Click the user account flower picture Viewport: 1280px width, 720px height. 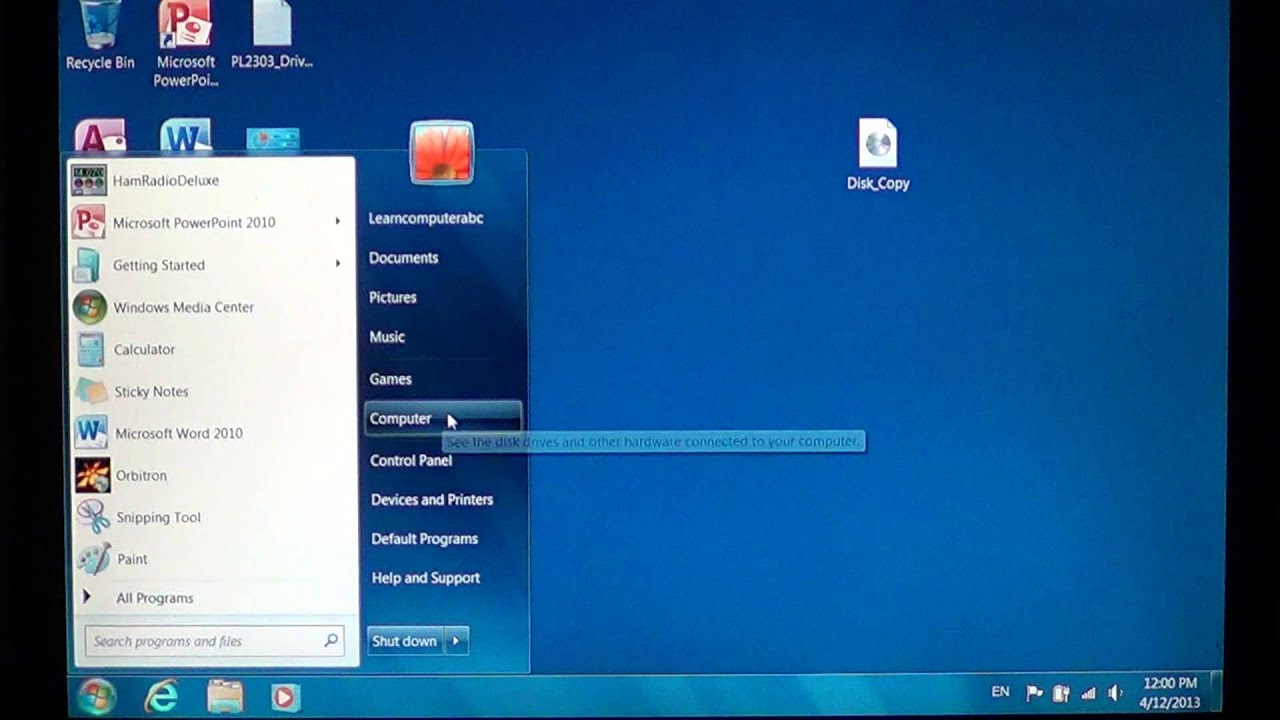pyautogui.click(x=442, y=152)
